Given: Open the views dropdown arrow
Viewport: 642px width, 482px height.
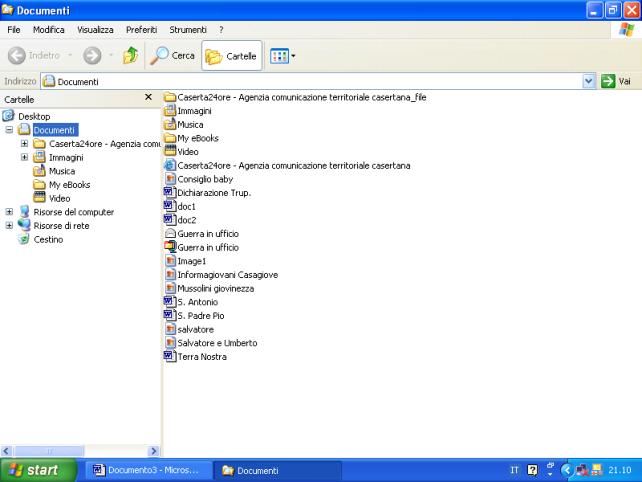Looking at the screenshot, I should [x=293, y=56].
